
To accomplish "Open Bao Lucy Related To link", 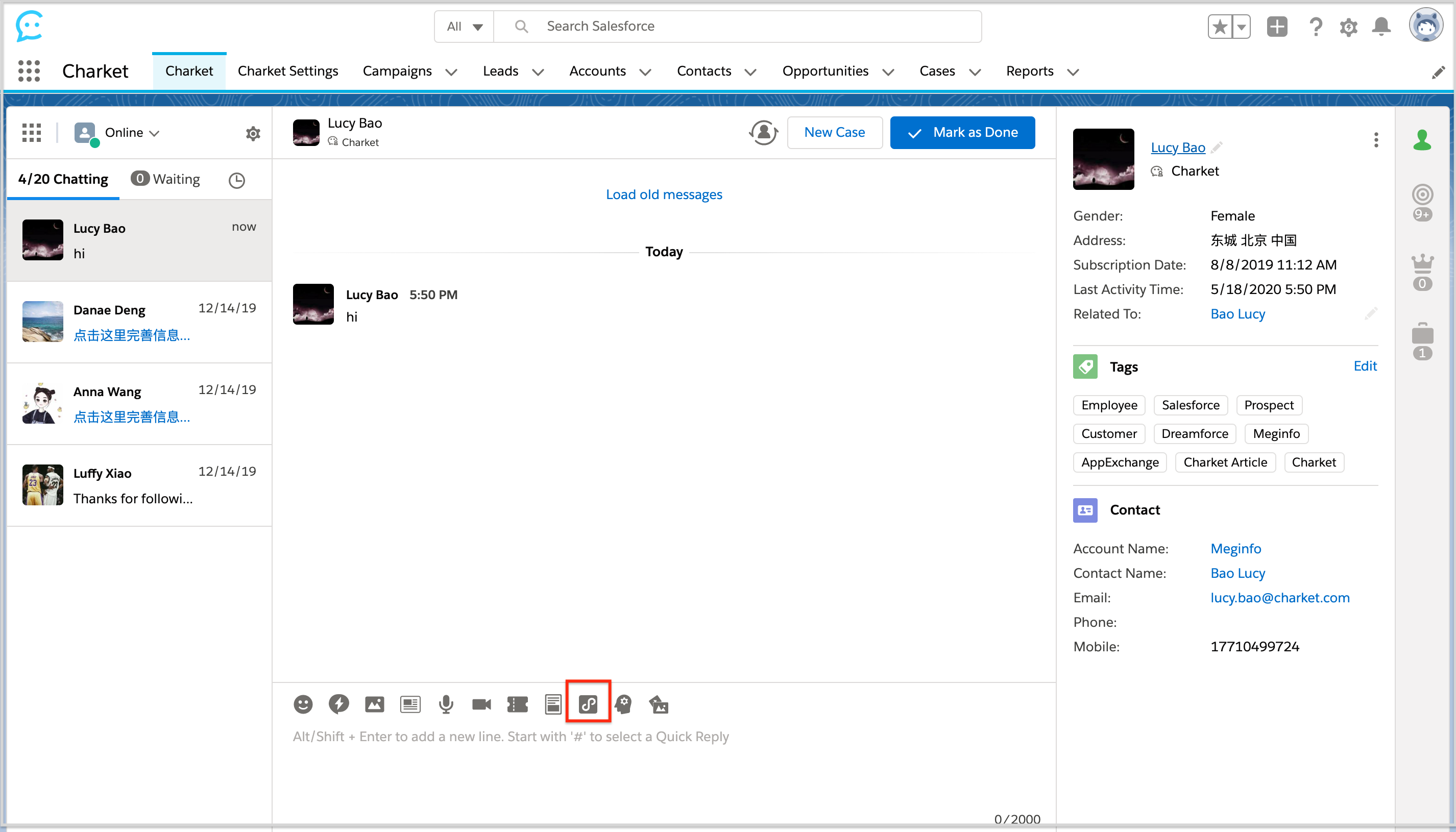I will 1237,314.
